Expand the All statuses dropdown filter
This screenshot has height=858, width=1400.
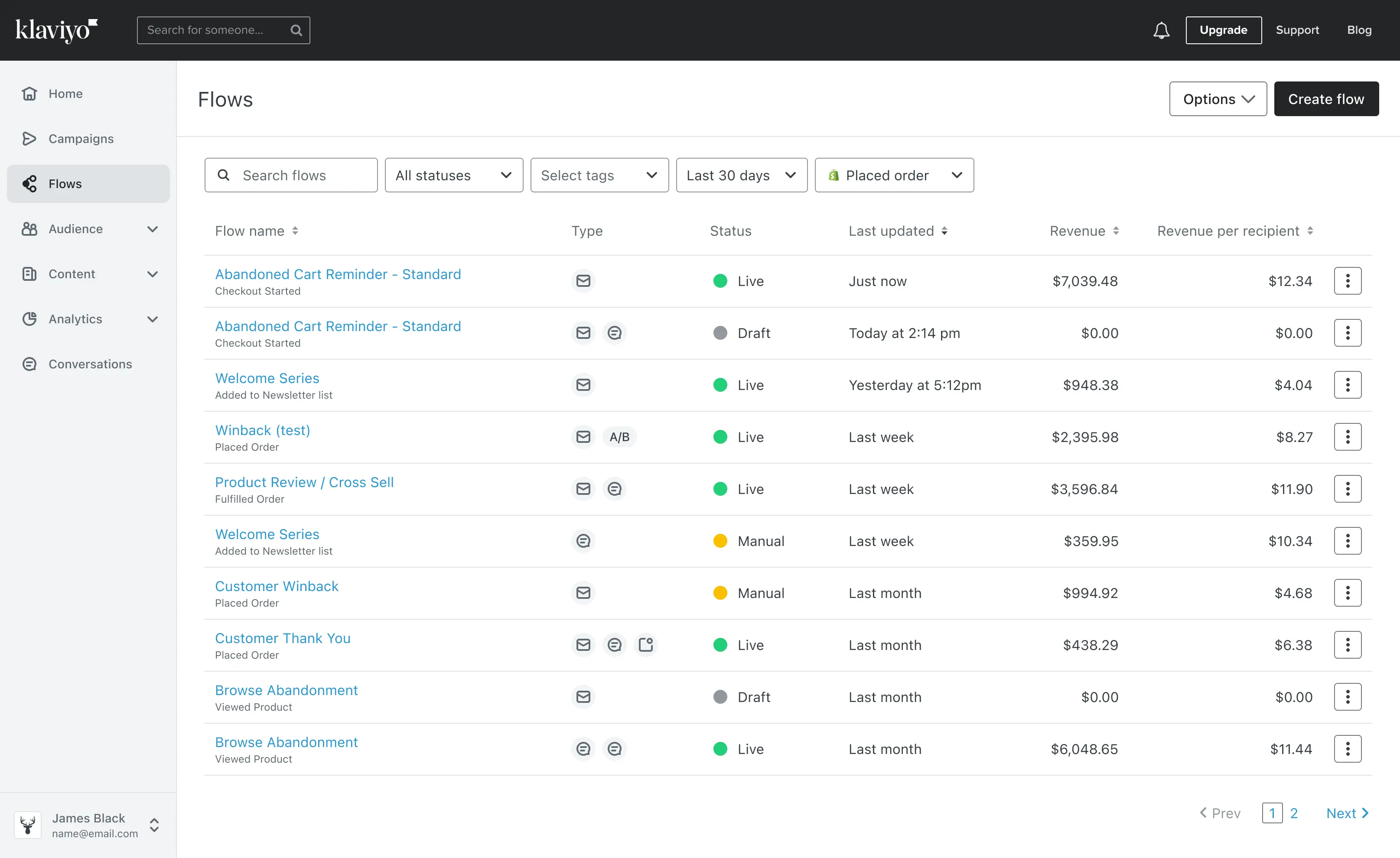pyautogui.click(x=453, y=175)
